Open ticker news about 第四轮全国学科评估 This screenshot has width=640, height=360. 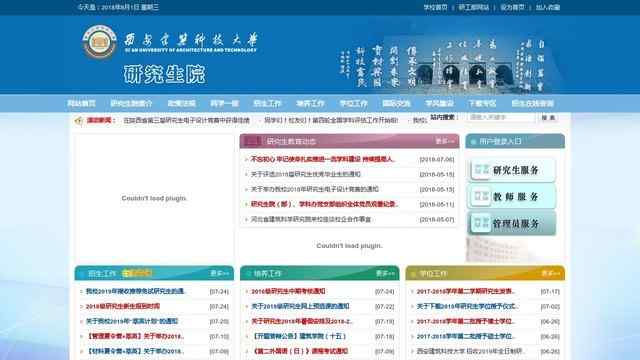tap(331, 120)
